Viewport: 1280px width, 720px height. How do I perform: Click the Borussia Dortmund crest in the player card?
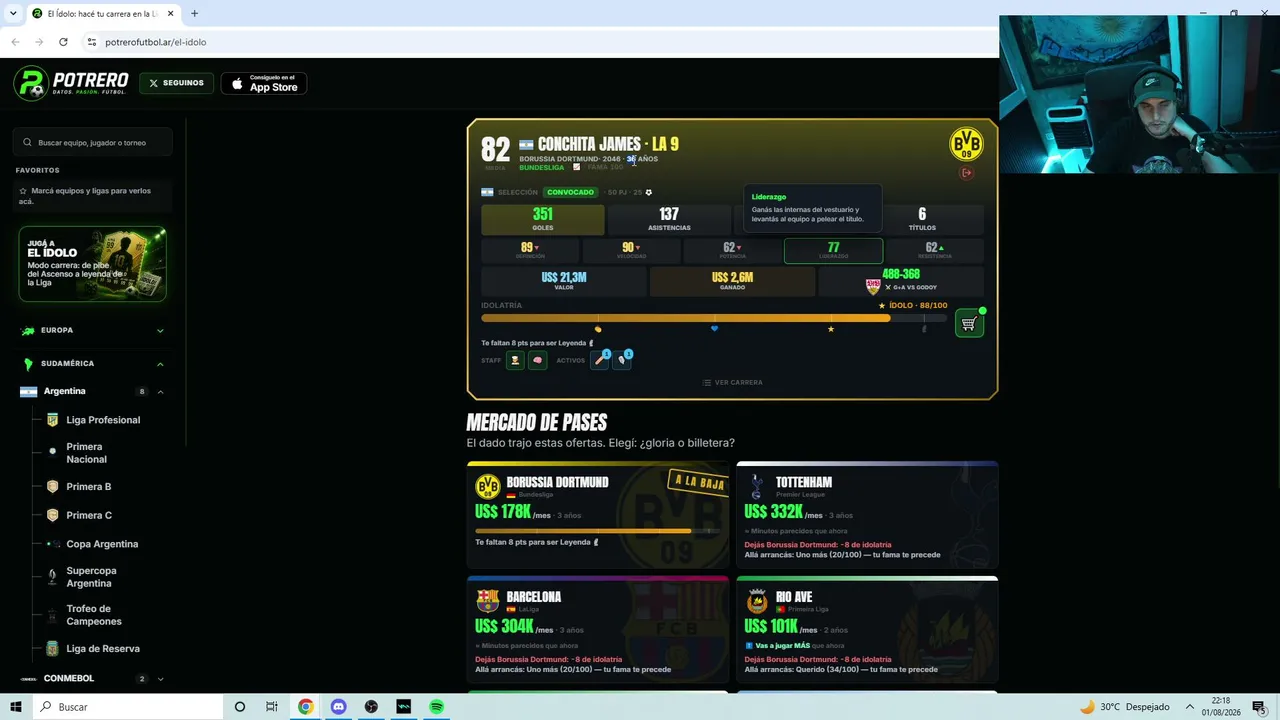point(966,145)
